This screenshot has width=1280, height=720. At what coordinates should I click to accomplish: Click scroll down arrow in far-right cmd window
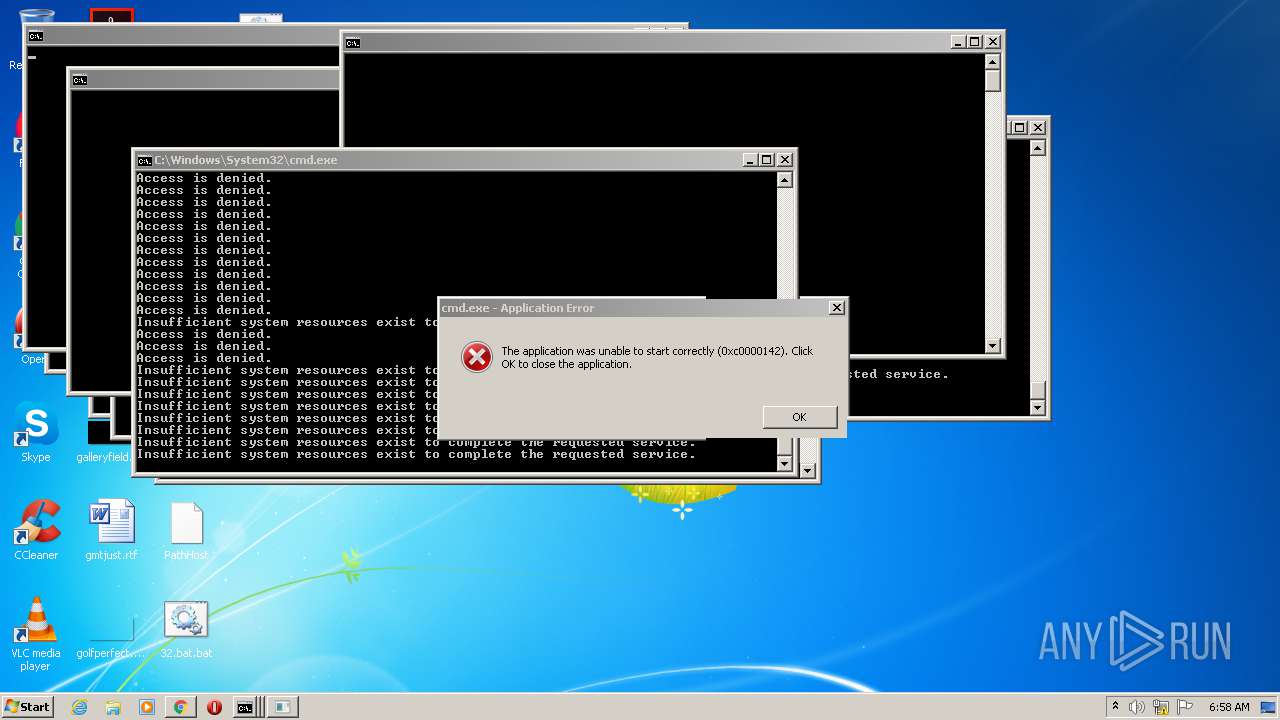1037,407
